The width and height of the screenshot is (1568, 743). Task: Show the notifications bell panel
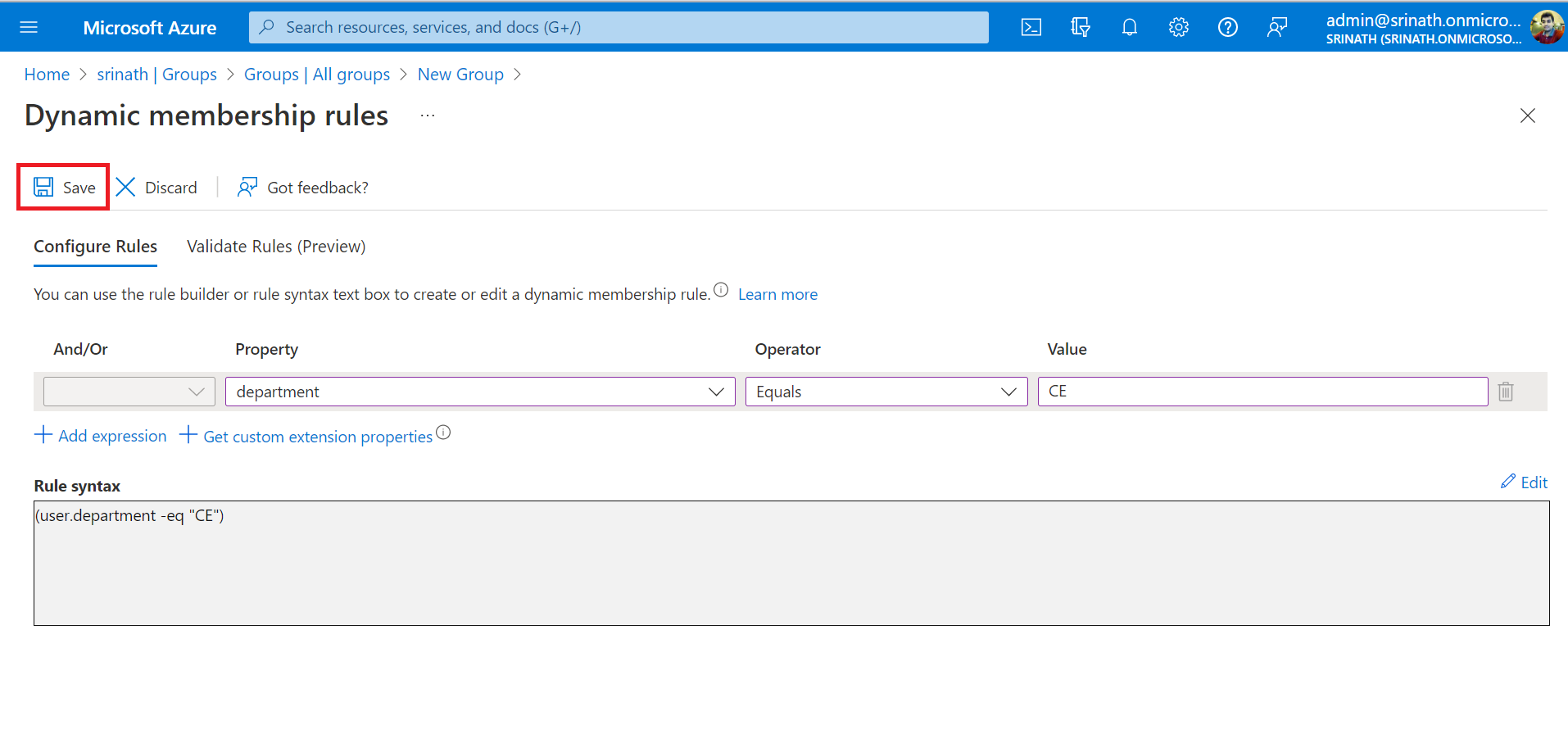pos(1129,27)
